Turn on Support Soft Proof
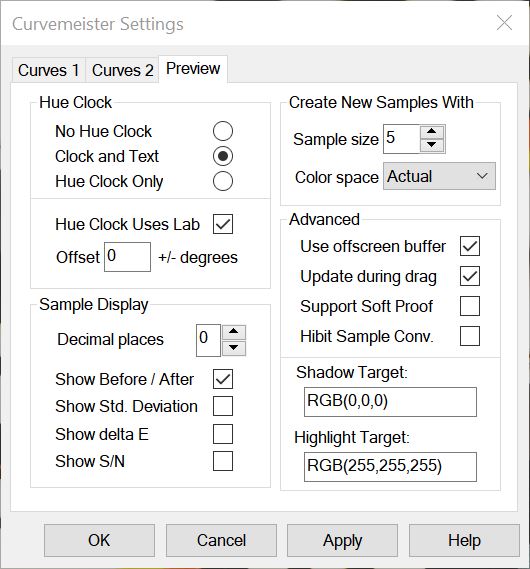The image size is (530, 569). [x=470, y=306]
